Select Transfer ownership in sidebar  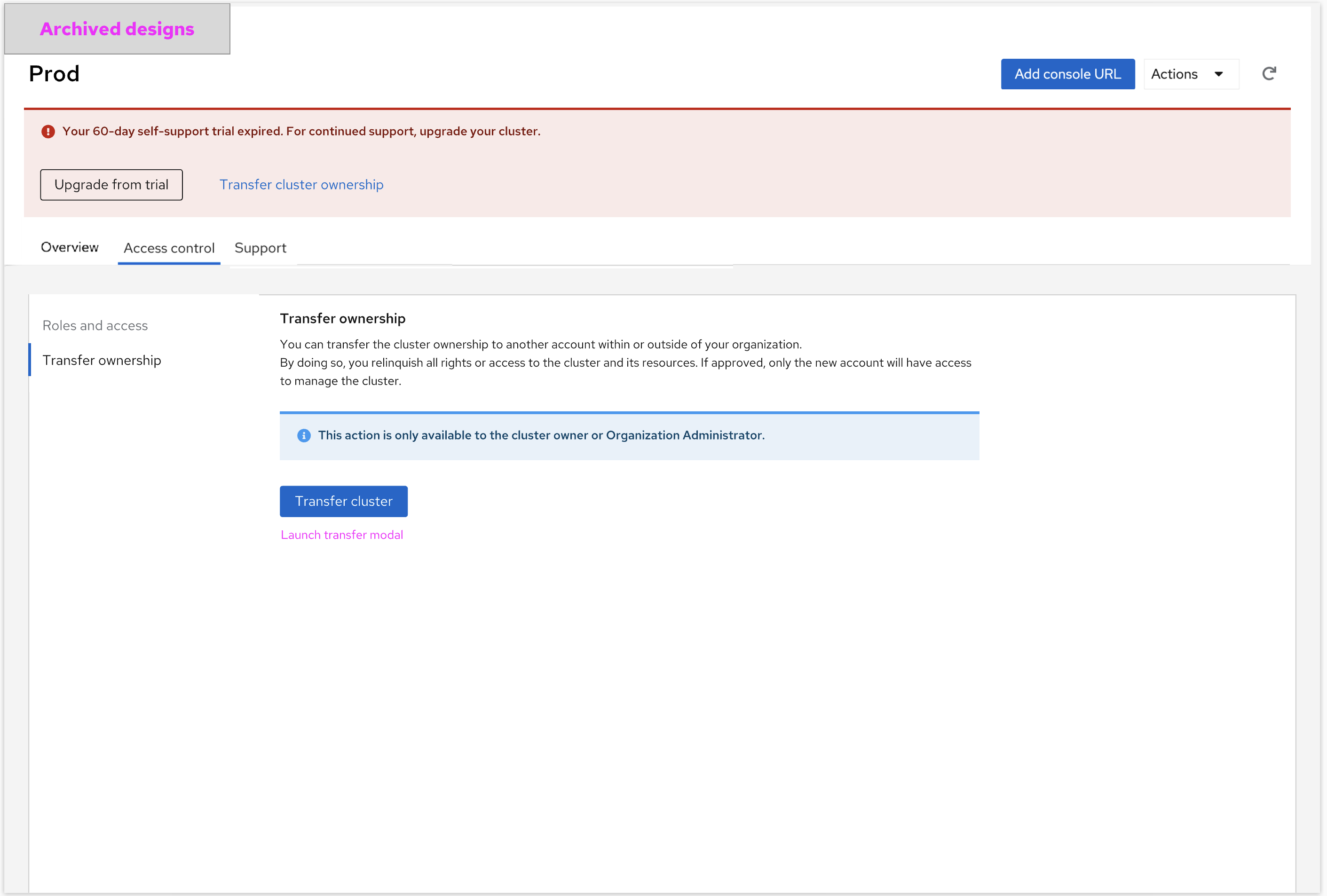point(102,361)
